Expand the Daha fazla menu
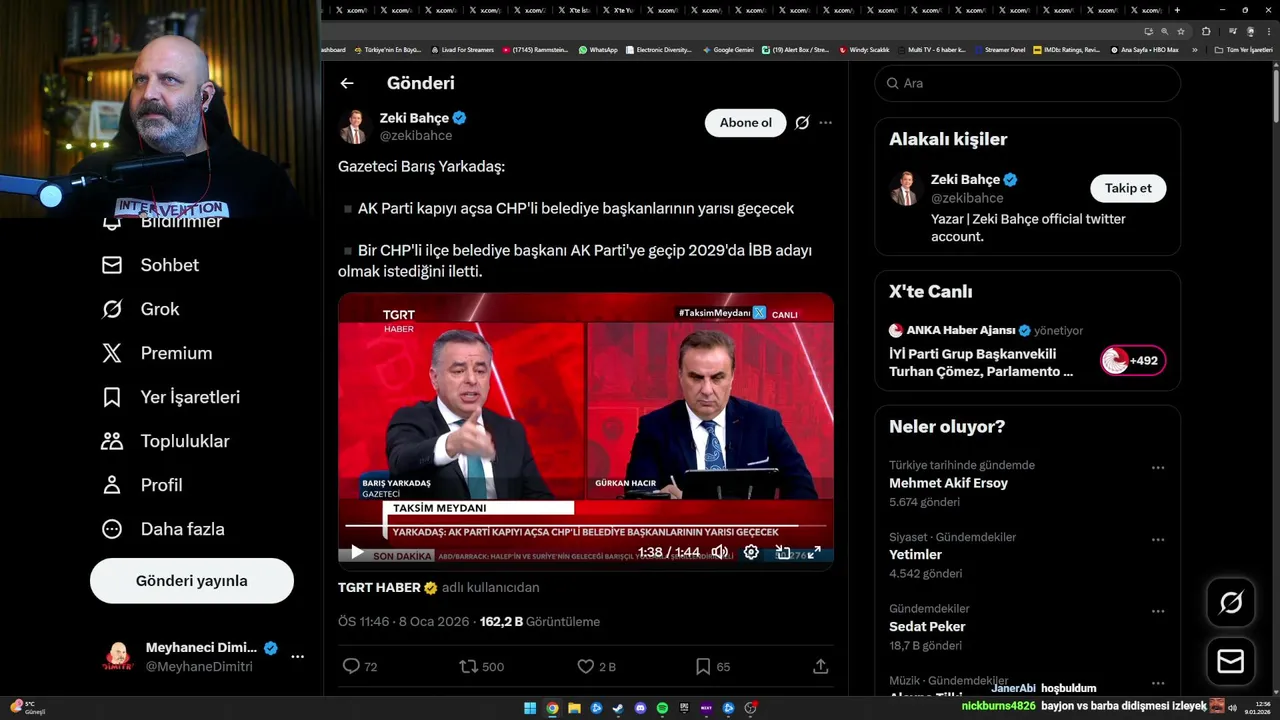1280x720 pixels. pos(163,529)
